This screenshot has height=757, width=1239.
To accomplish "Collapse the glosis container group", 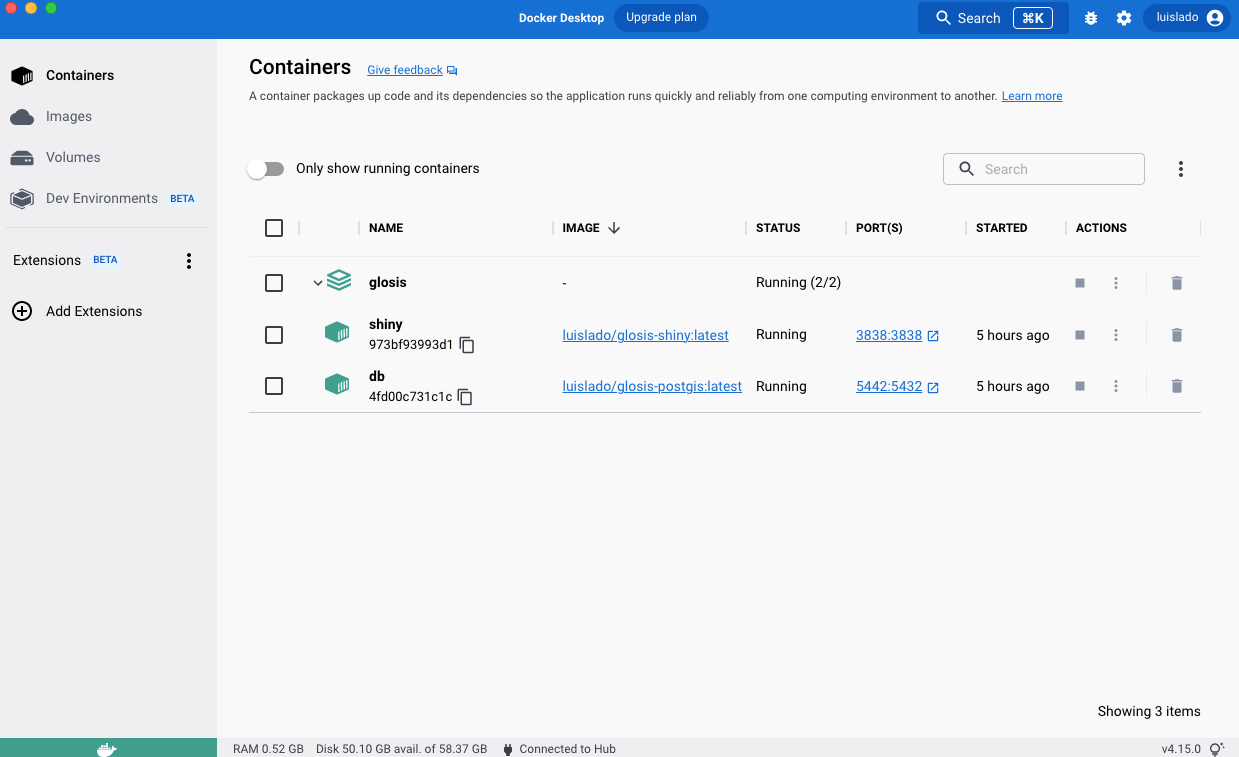I will [318, 283].
